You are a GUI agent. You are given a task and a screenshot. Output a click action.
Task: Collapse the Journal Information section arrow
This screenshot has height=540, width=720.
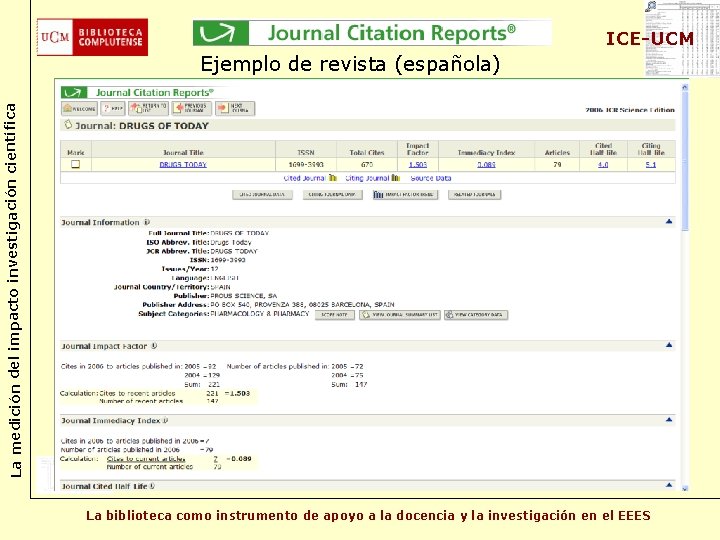tap(669, 221)
